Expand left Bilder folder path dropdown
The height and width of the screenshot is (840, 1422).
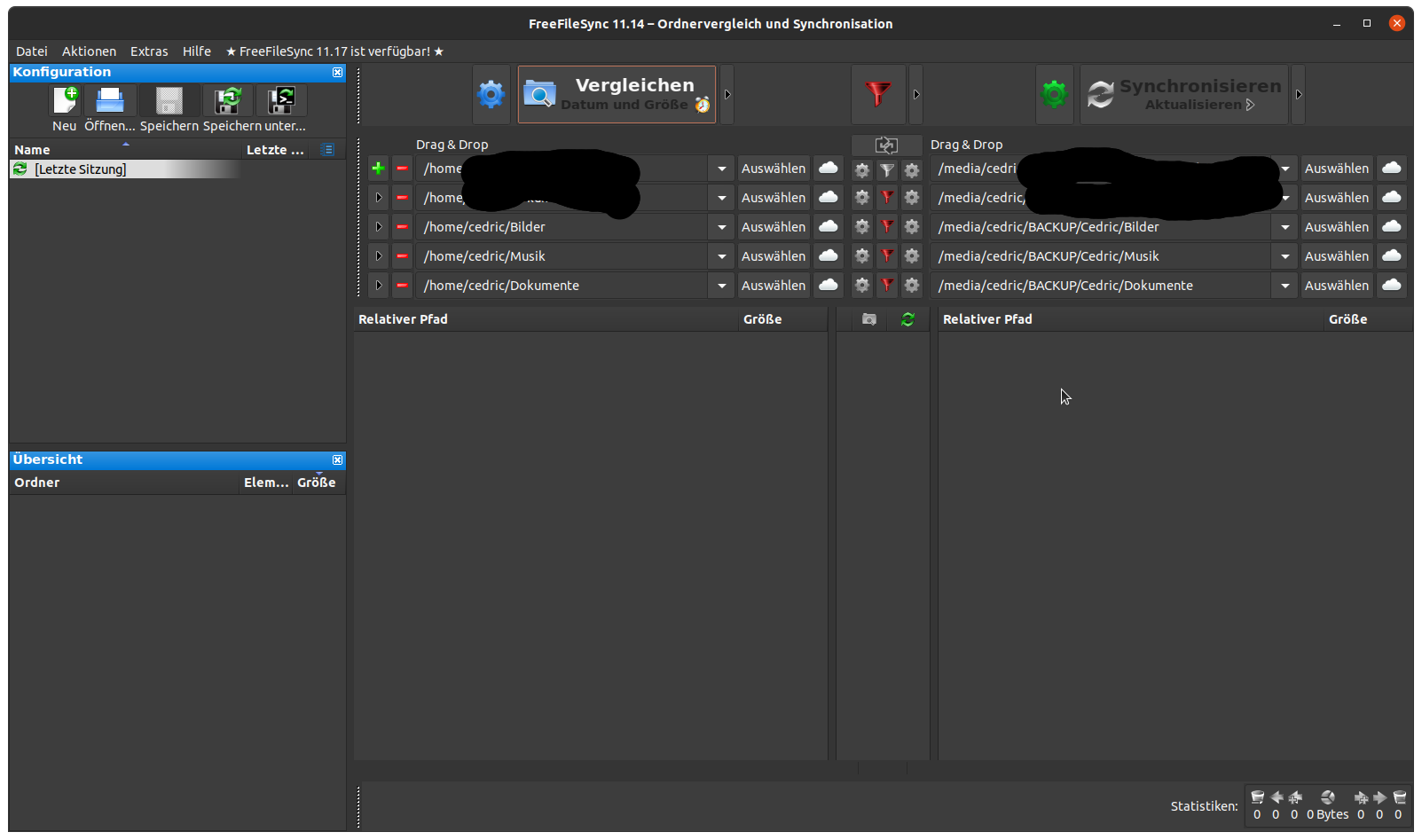[721, 227]
